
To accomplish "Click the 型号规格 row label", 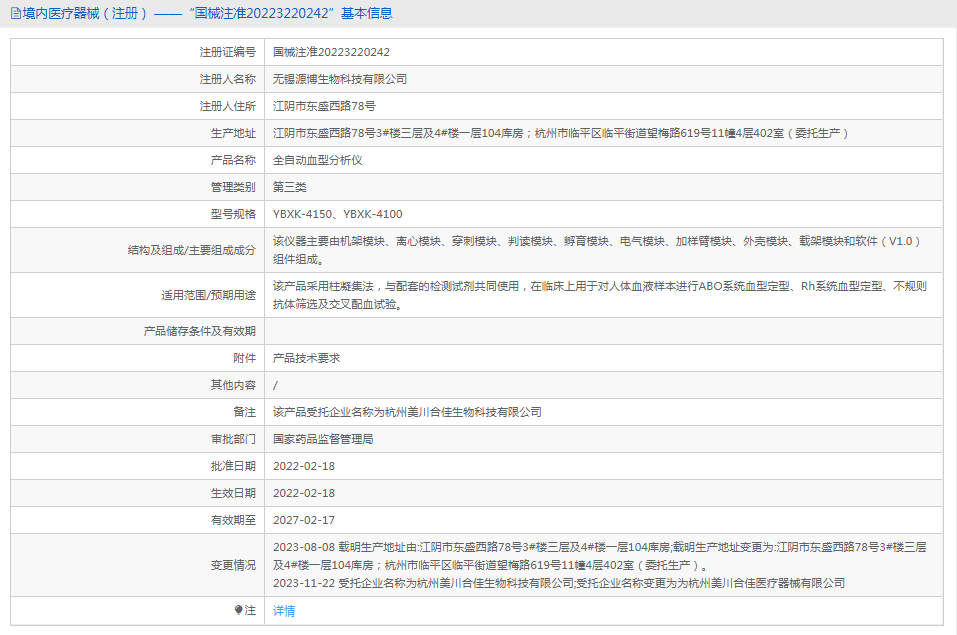I will pos(233,214).
